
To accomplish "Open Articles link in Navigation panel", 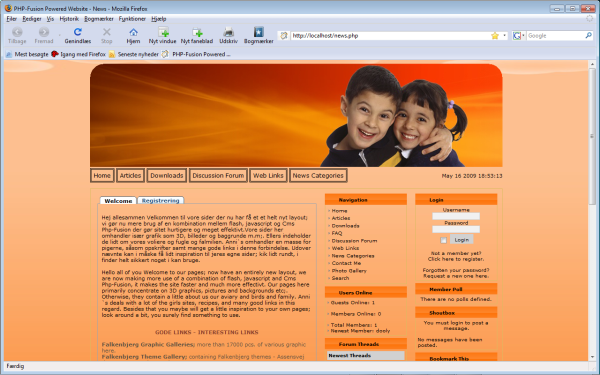I will tap(341, 218).
